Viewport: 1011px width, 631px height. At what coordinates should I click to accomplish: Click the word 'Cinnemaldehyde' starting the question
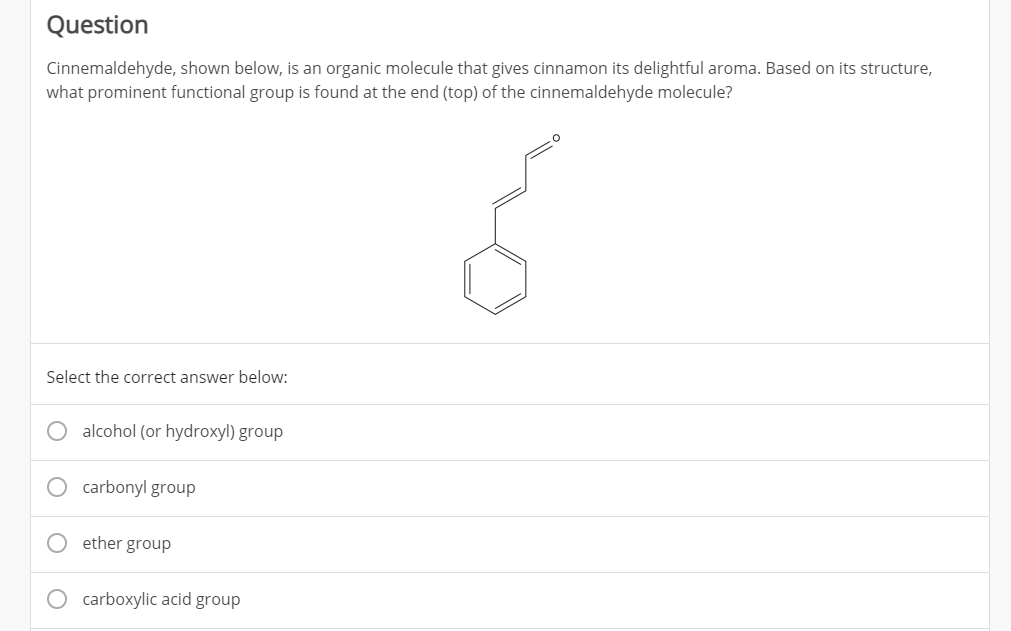pyautogui.click(x=110, y=70)
